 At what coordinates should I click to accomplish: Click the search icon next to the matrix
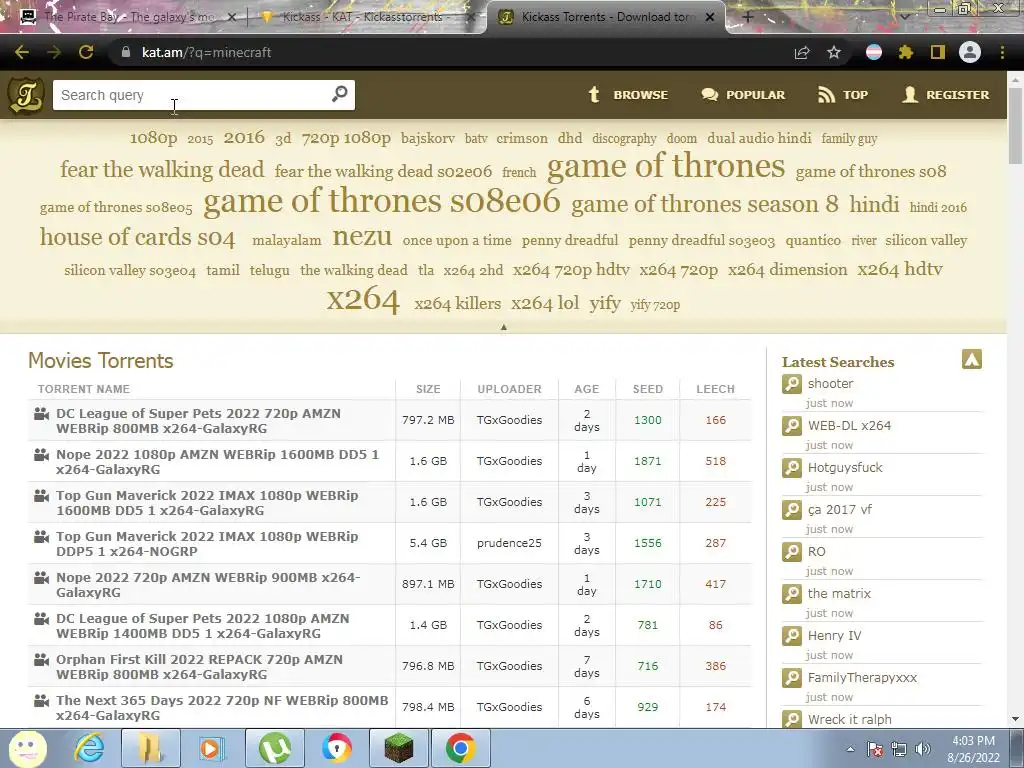[x=792, y=594]
